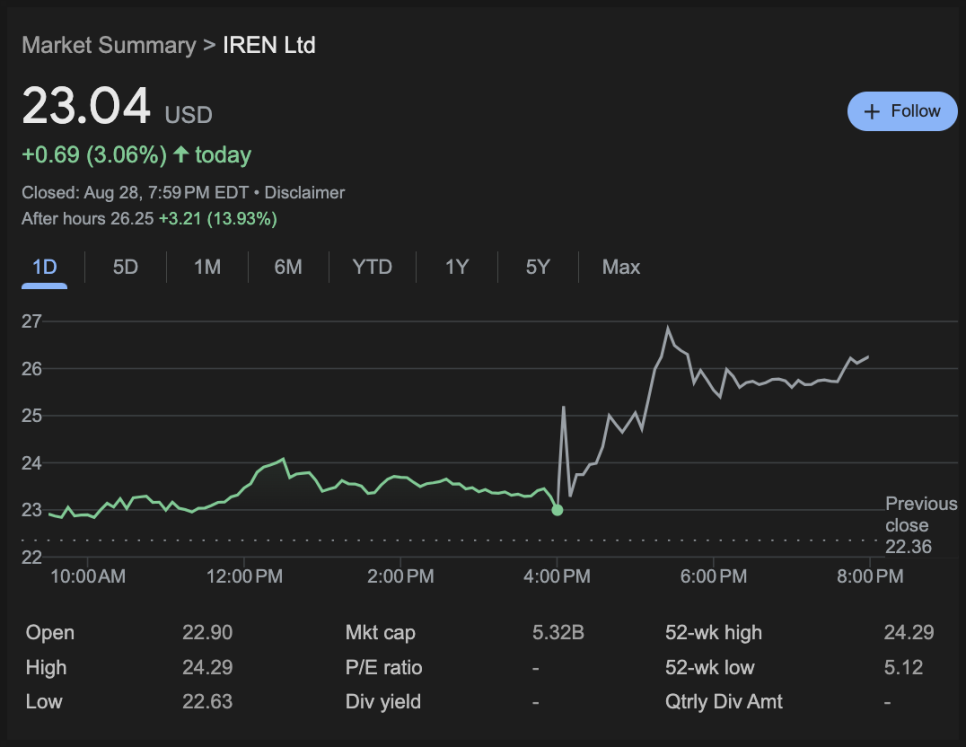This screenshot has height=747, width=966.
Task: Click the plus Follow button
Action: coord(902,111)
